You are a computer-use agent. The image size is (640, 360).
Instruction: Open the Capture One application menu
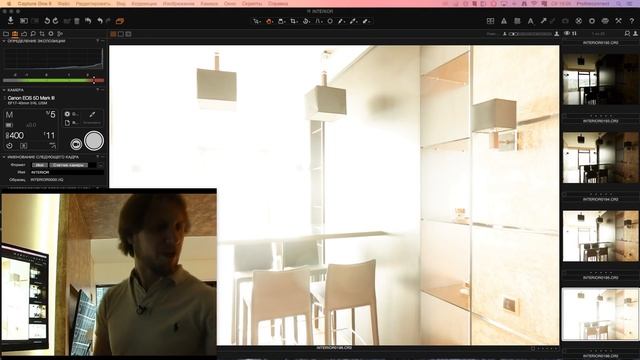click(35, 3)
